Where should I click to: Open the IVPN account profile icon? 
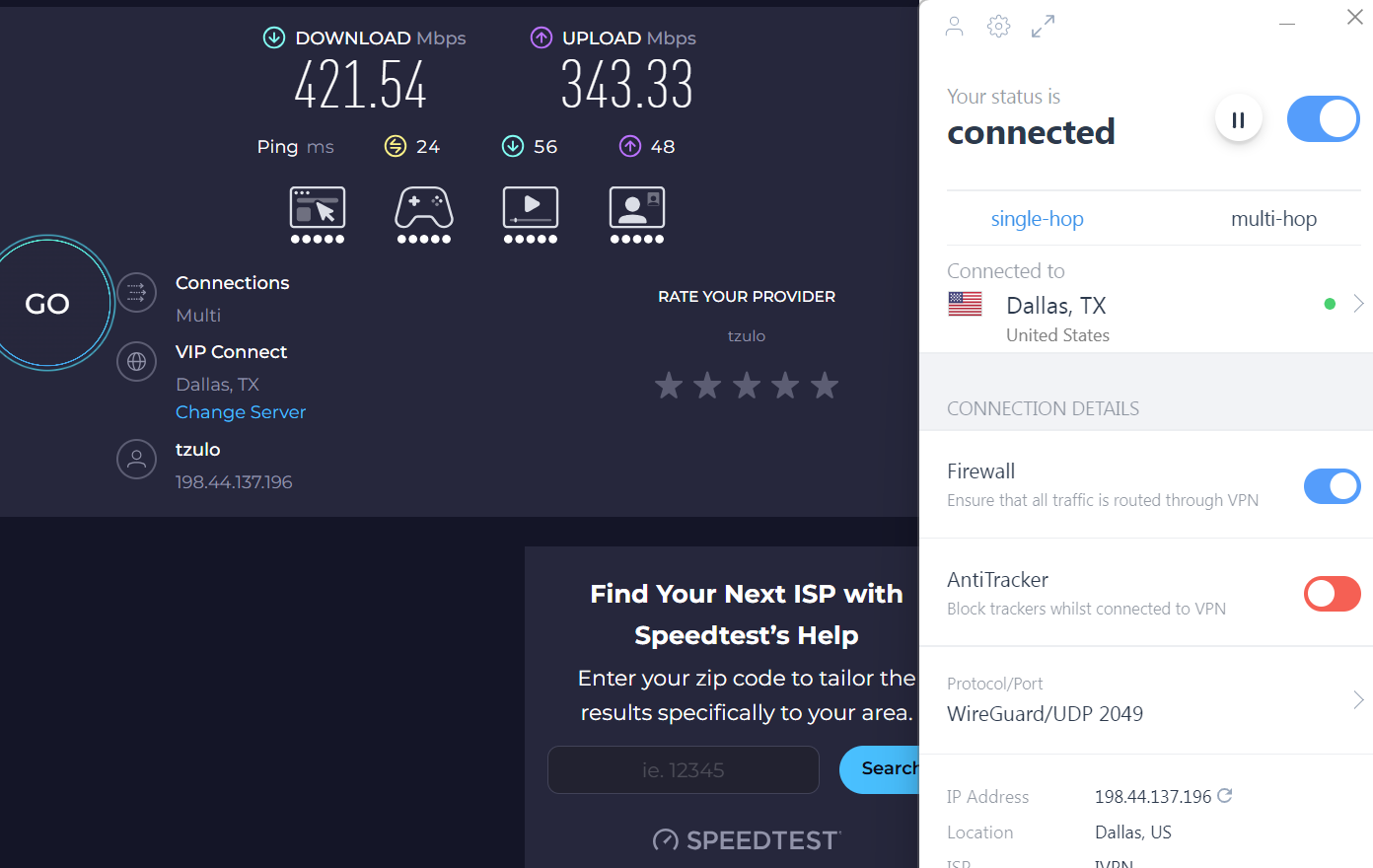pyautogui.click(x=954, y=27)
